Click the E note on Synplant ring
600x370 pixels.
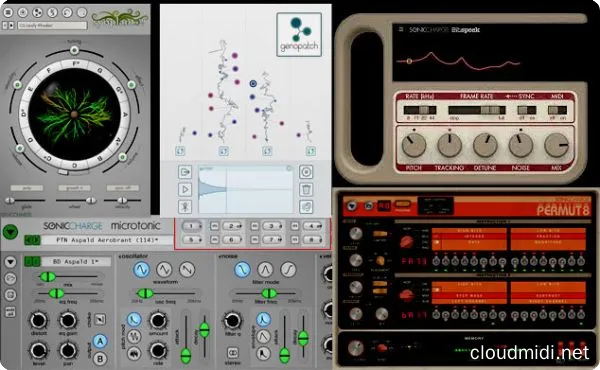click(x=31, y=89)
